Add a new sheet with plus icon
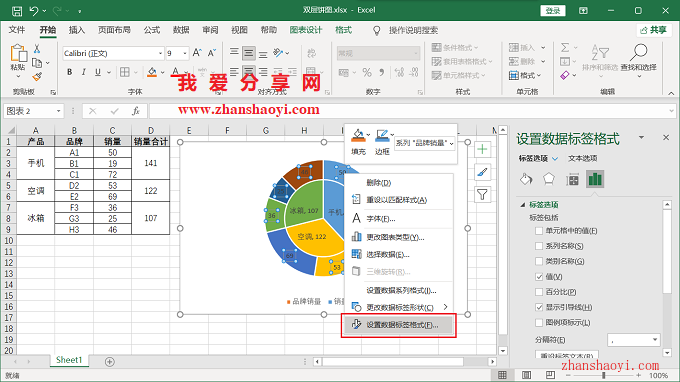 (x=110, y=362)
